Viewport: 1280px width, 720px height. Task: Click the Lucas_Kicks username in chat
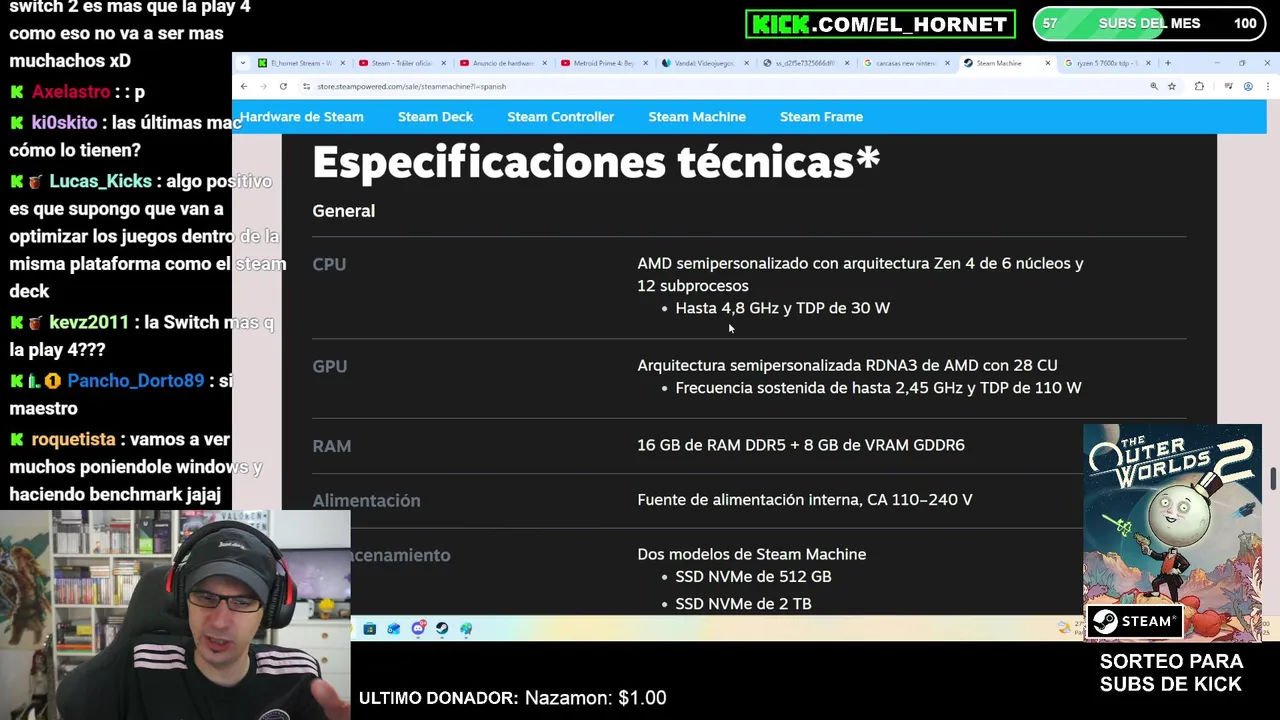[x=100, y=181]
